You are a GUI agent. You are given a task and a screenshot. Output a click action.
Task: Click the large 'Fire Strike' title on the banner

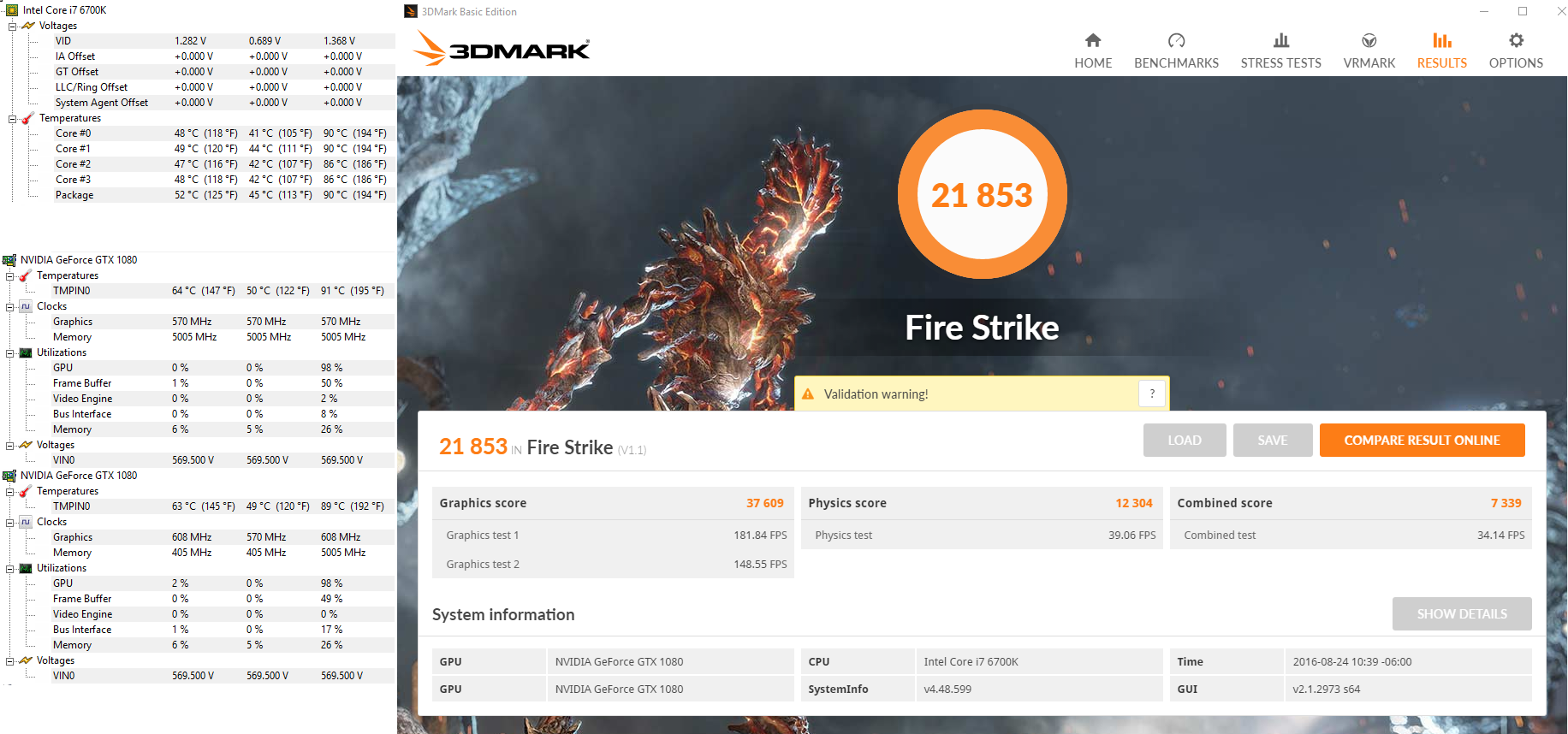point(982,328)
